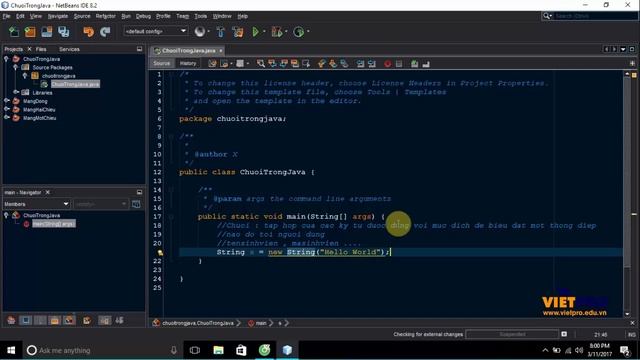Viewport: 640px width, 360px height.
Task: Toggle Sort by Name in Navigator
Action: [x=104, y=320]
